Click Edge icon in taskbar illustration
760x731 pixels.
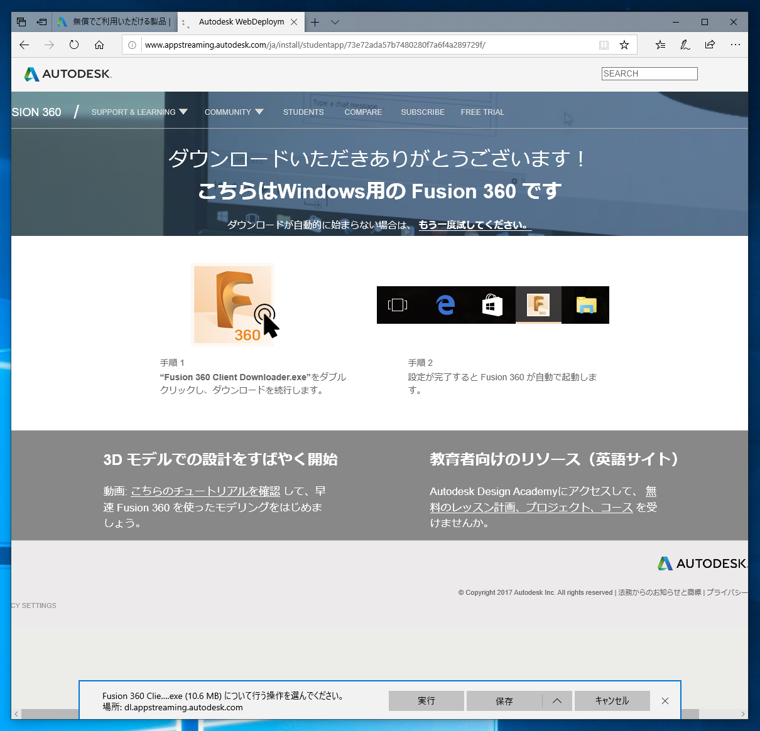click(x=445, y=305)
